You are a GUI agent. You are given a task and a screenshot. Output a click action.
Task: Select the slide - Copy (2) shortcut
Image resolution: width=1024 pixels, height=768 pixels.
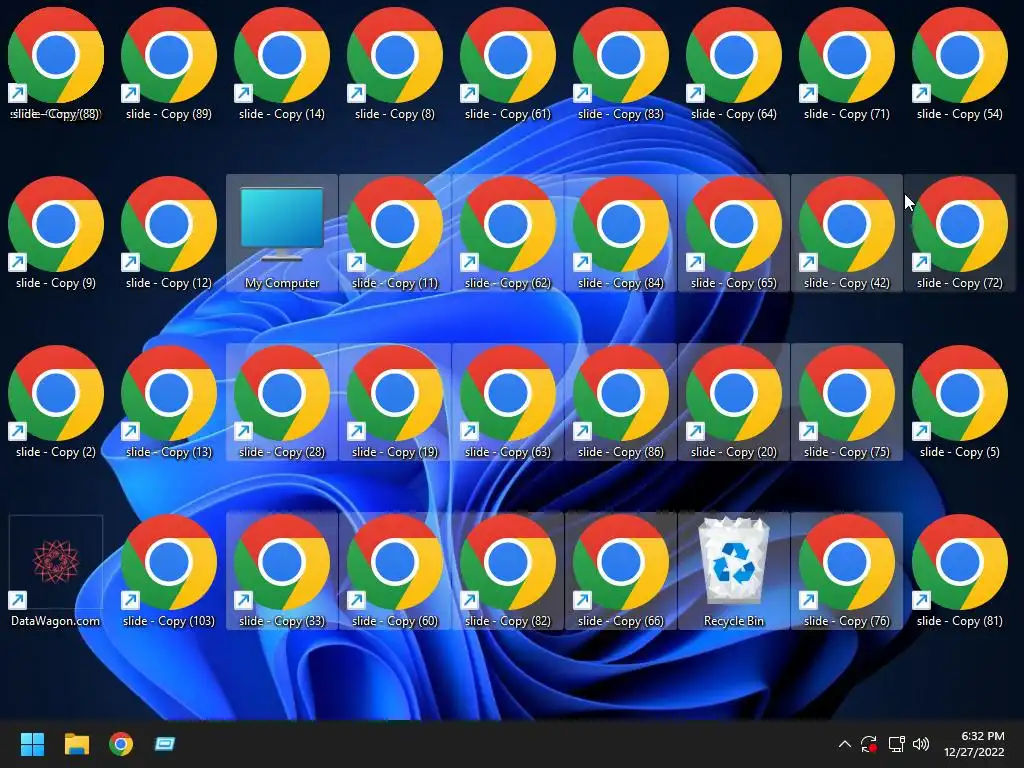pos(56,402)
